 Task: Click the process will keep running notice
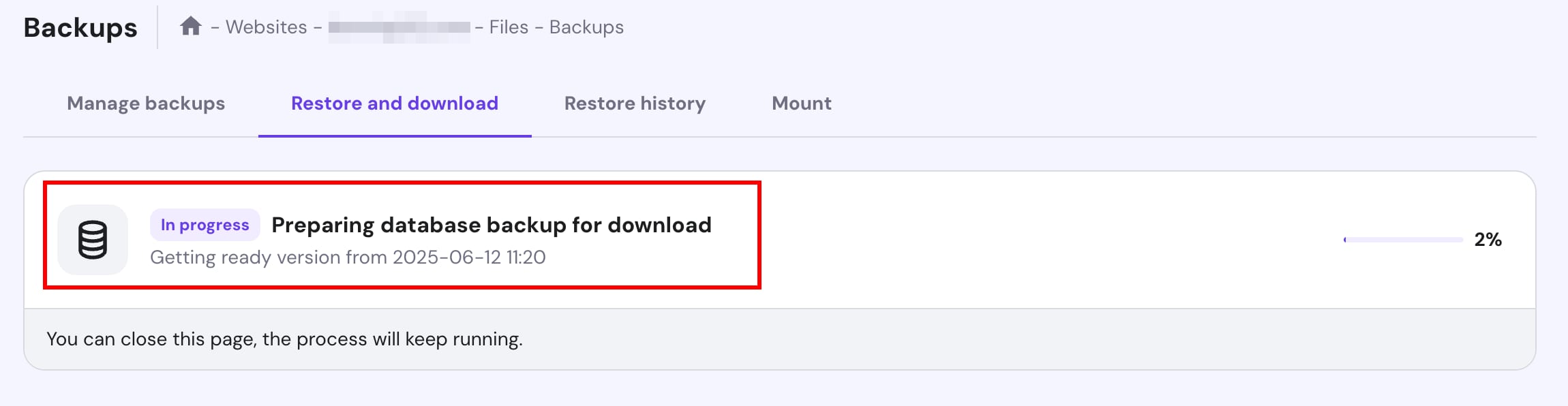[x=284, y=339]
